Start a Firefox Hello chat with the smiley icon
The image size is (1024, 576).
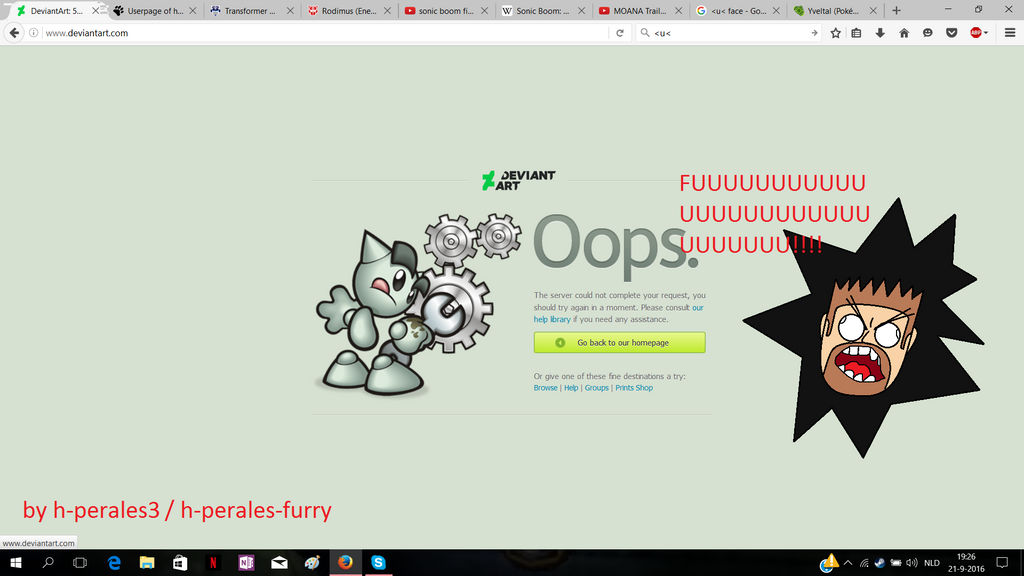coord(928,32)
